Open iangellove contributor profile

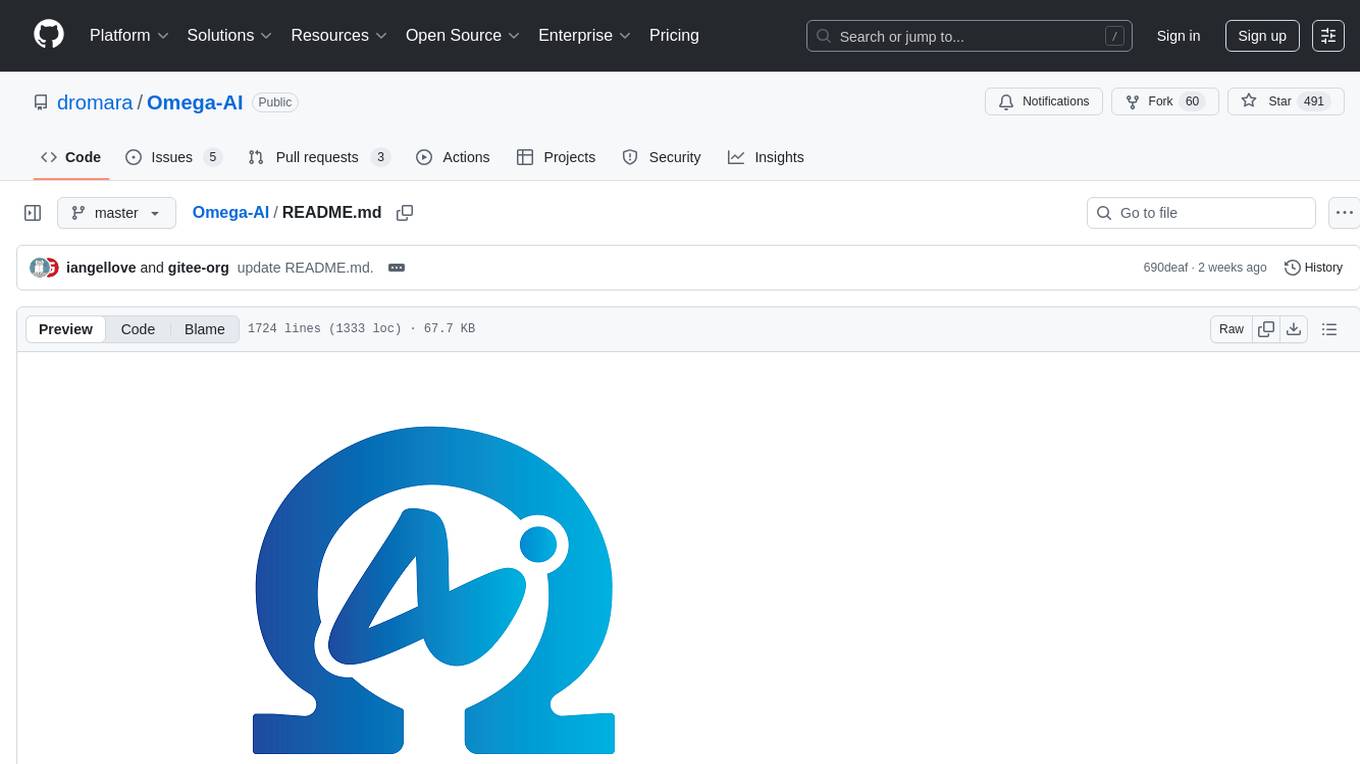tap(101, 268)
